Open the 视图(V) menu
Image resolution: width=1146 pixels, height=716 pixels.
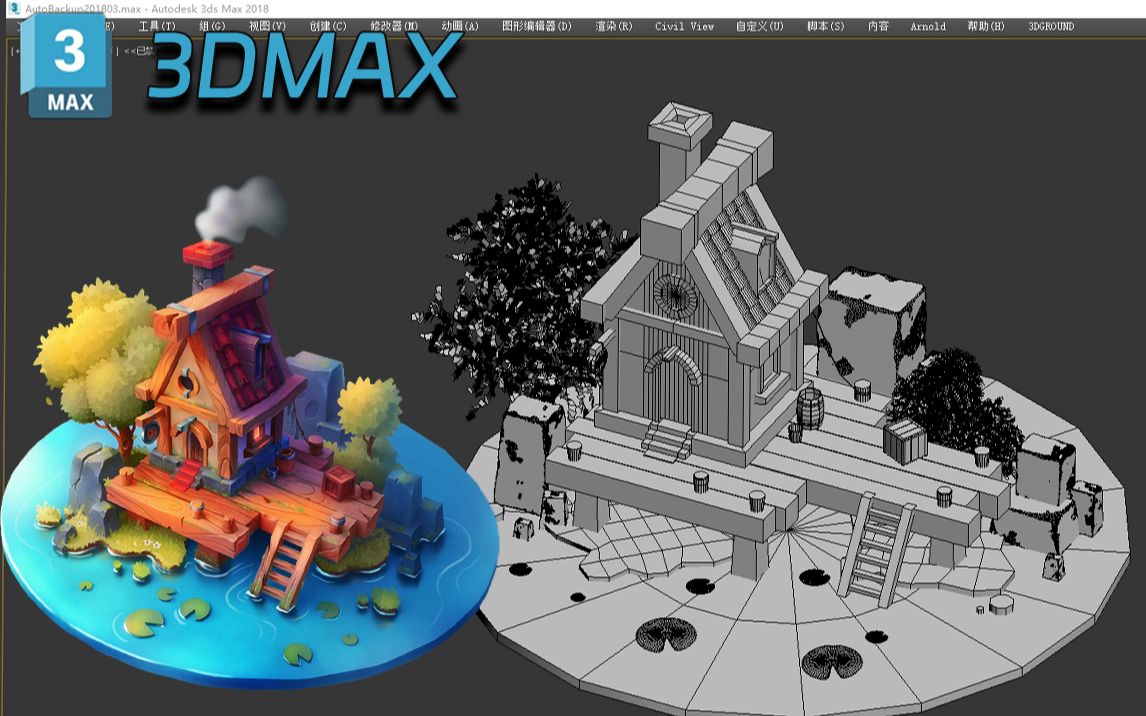click(x=267, y=26)
